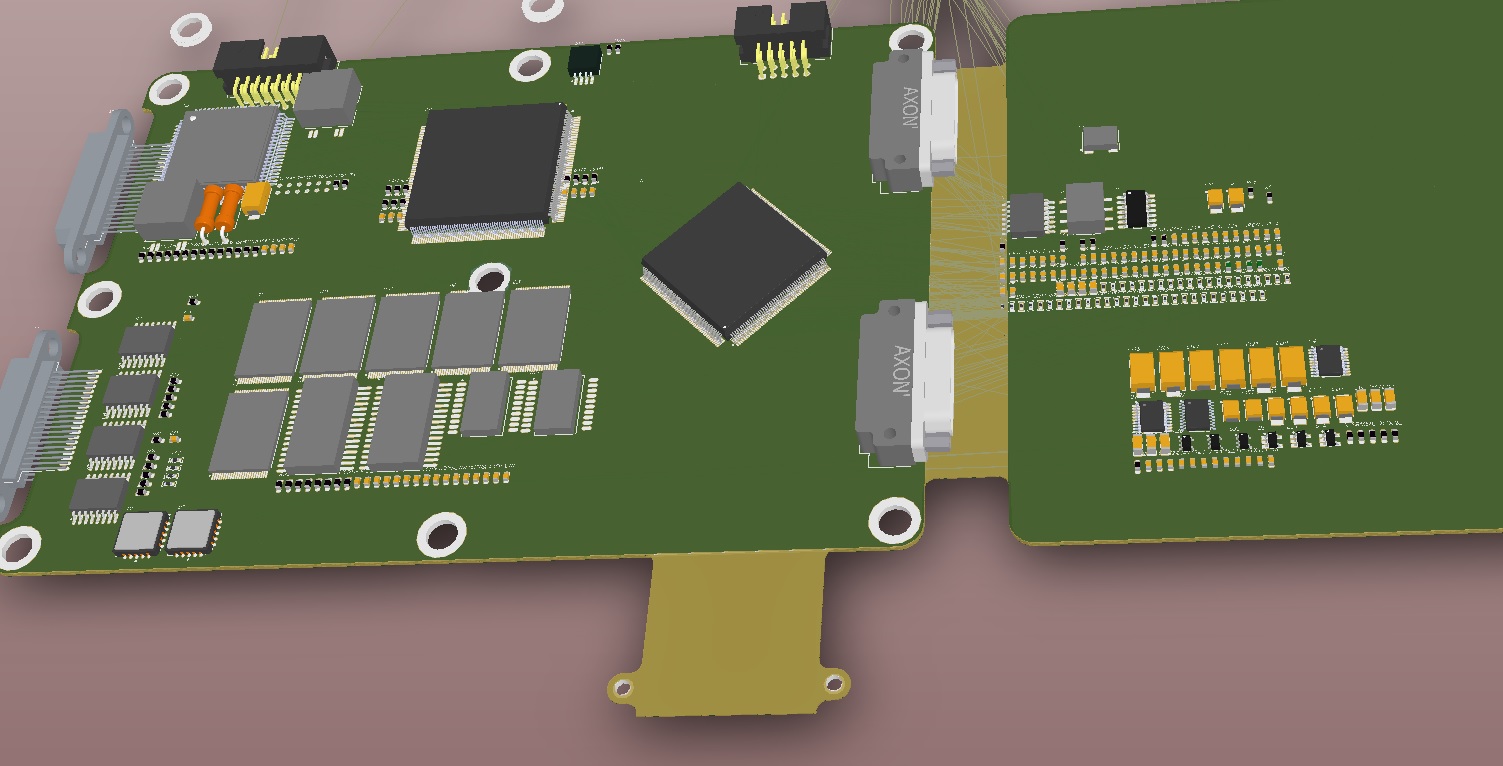The image size is (1503, 766).
Task: Click the upper AXON connector
Action: click(912, 122)
